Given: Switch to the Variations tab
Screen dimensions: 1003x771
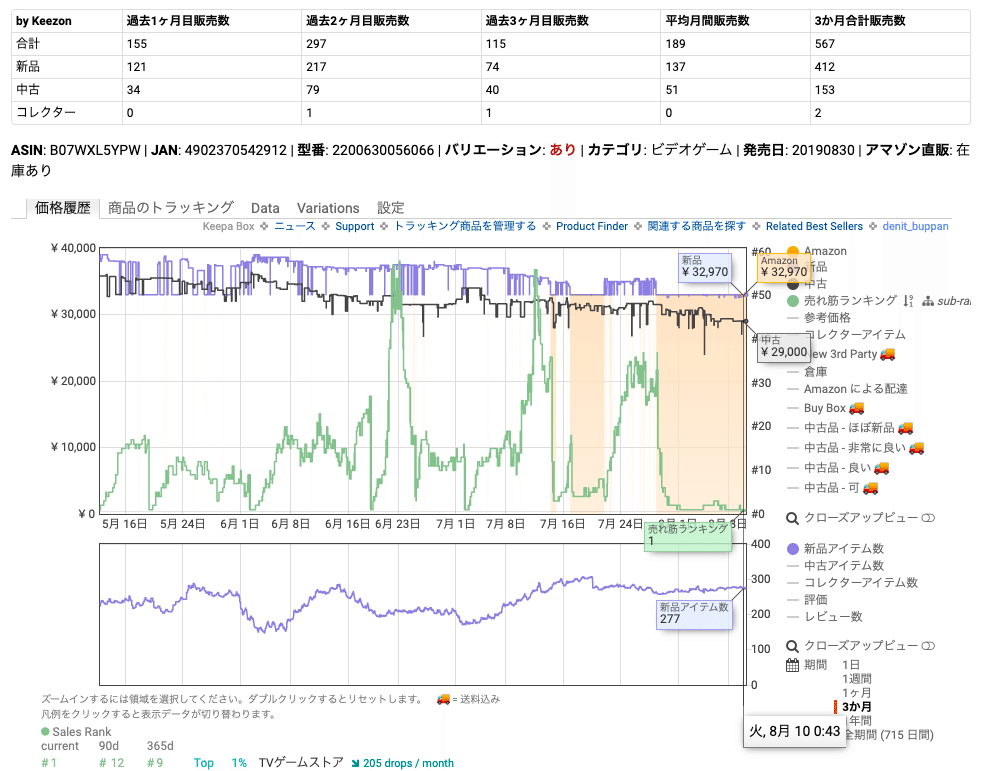Looking at the screenshot, I should click(328, 208).
